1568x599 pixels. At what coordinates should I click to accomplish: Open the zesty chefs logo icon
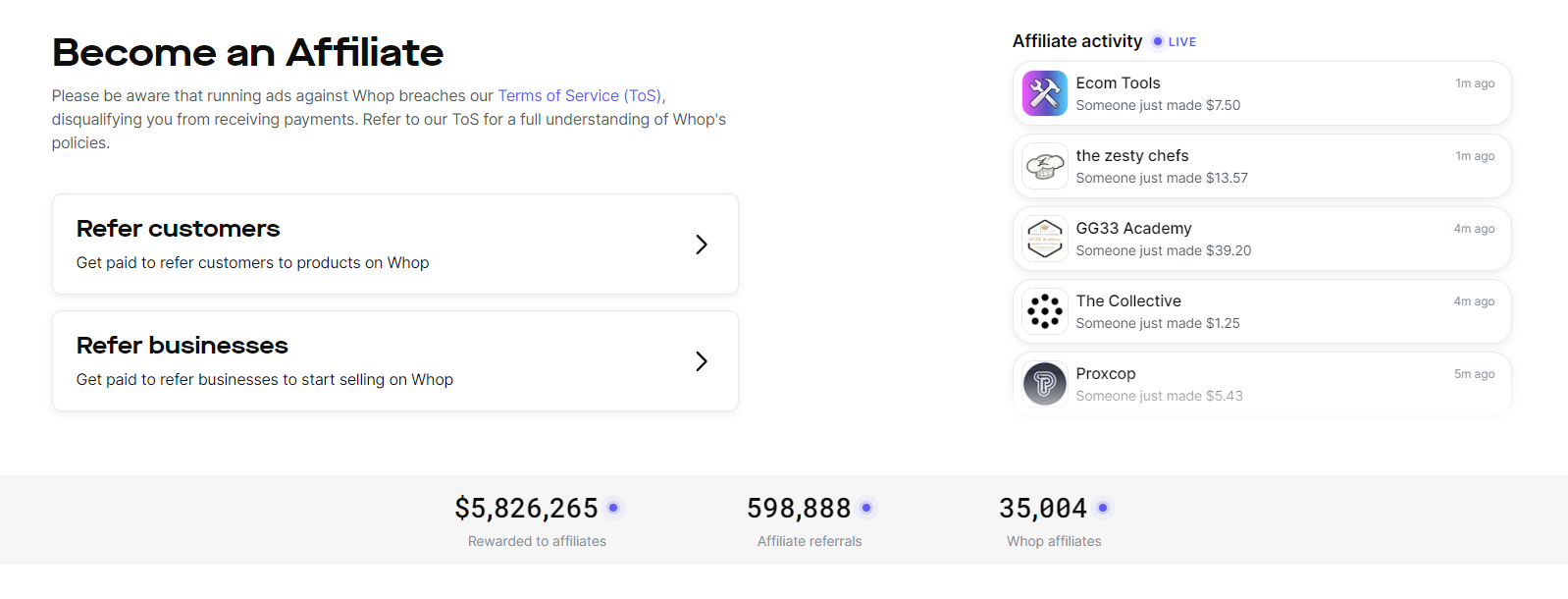(x=1045, y=166)
